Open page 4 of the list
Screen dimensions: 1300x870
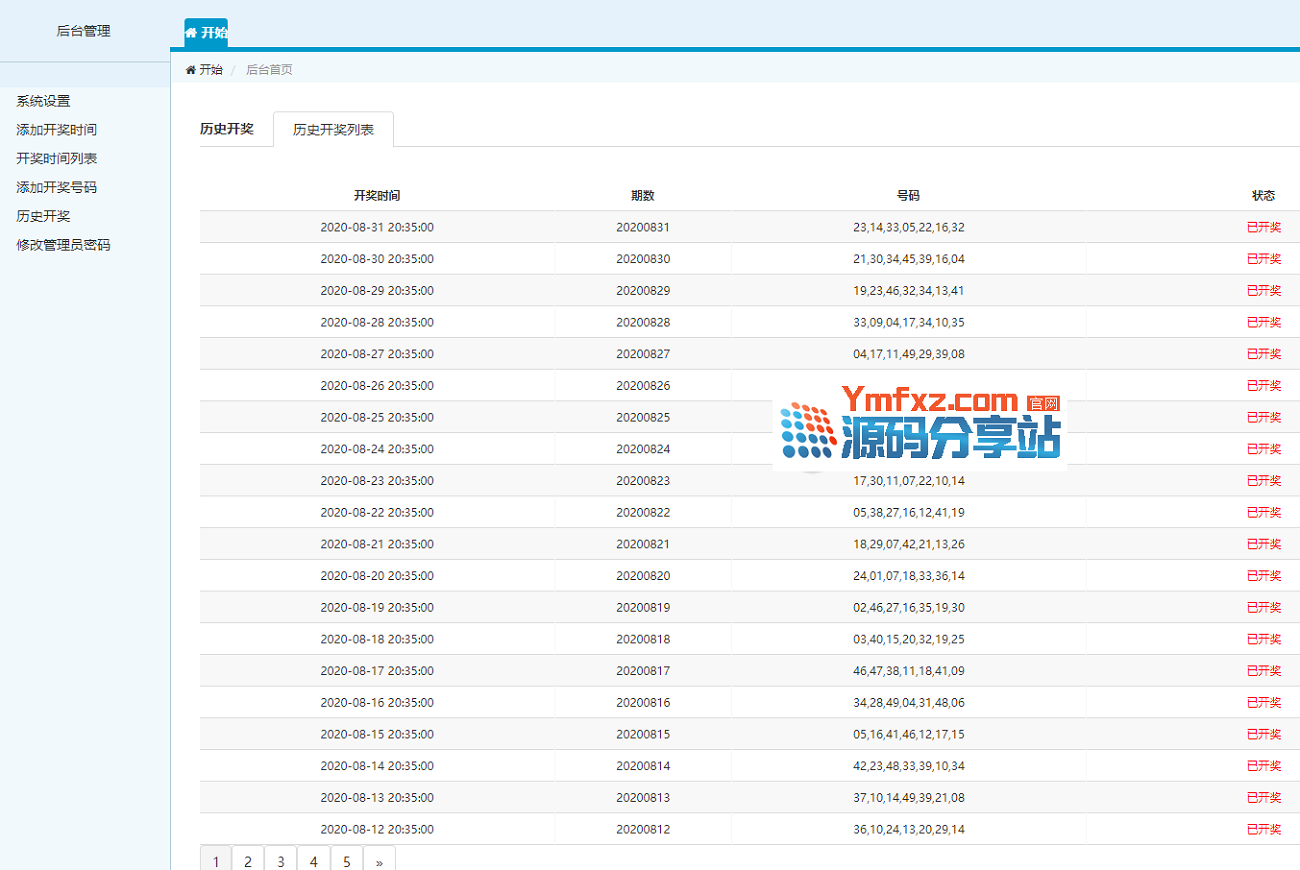314,861
